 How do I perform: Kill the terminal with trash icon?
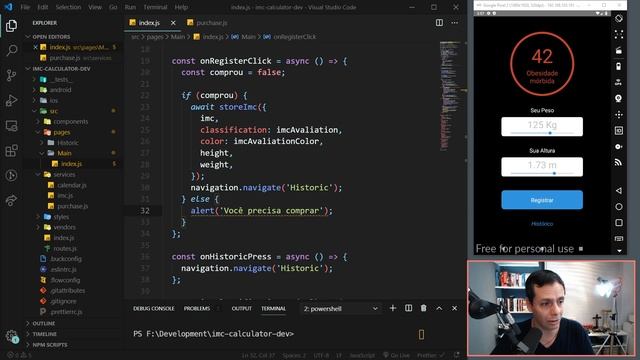[424, 308]
